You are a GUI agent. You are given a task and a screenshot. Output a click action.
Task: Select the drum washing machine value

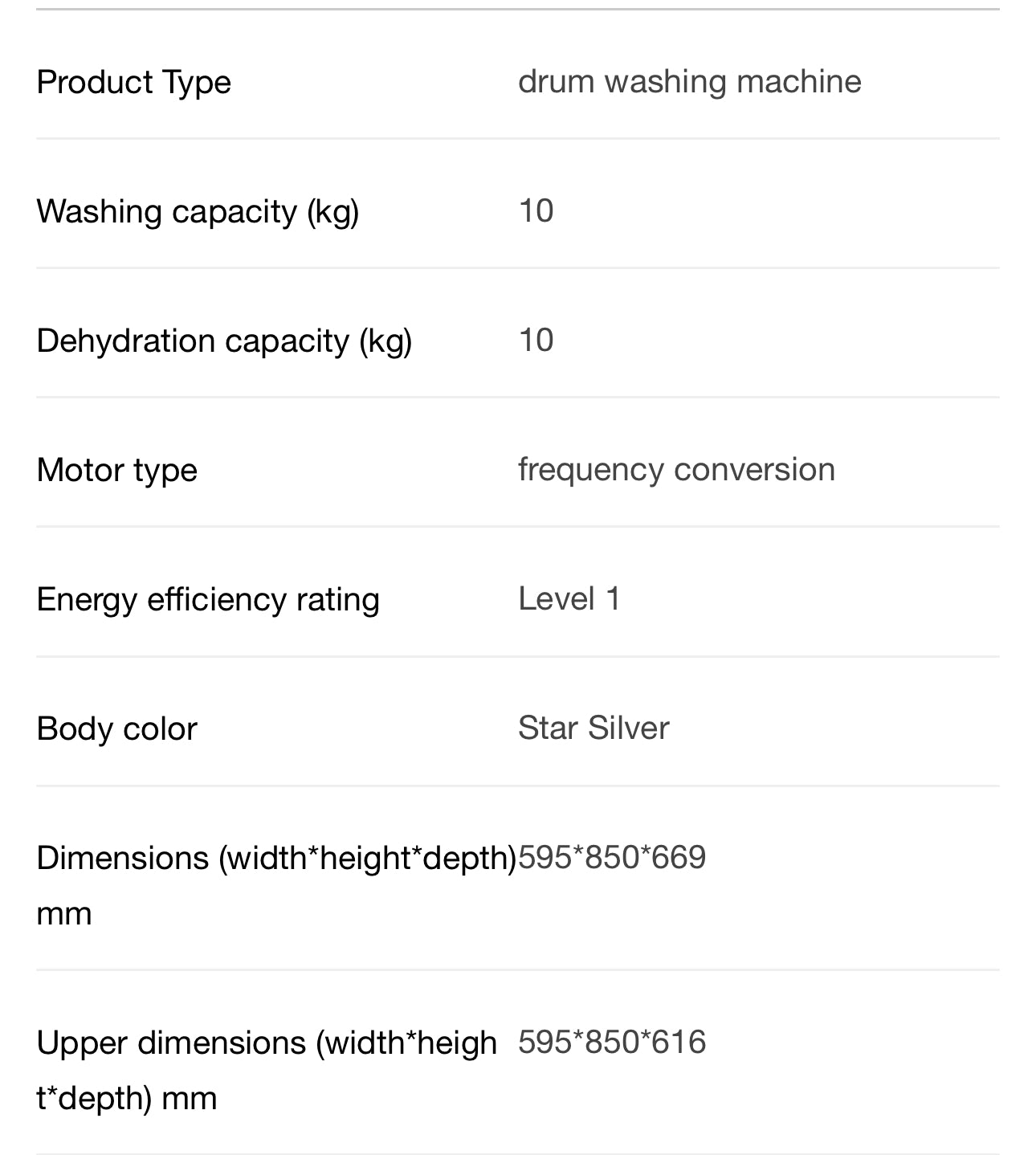(689, 81)
